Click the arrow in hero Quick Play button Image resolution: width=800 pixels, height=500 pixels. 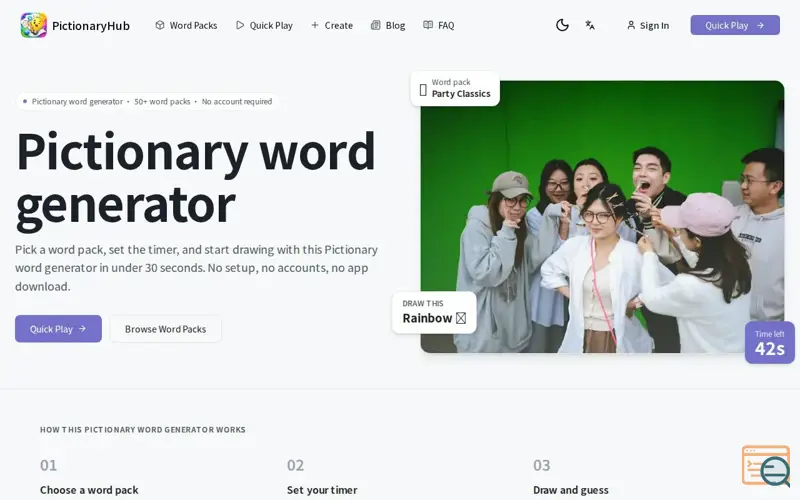[x=82, y=329]
